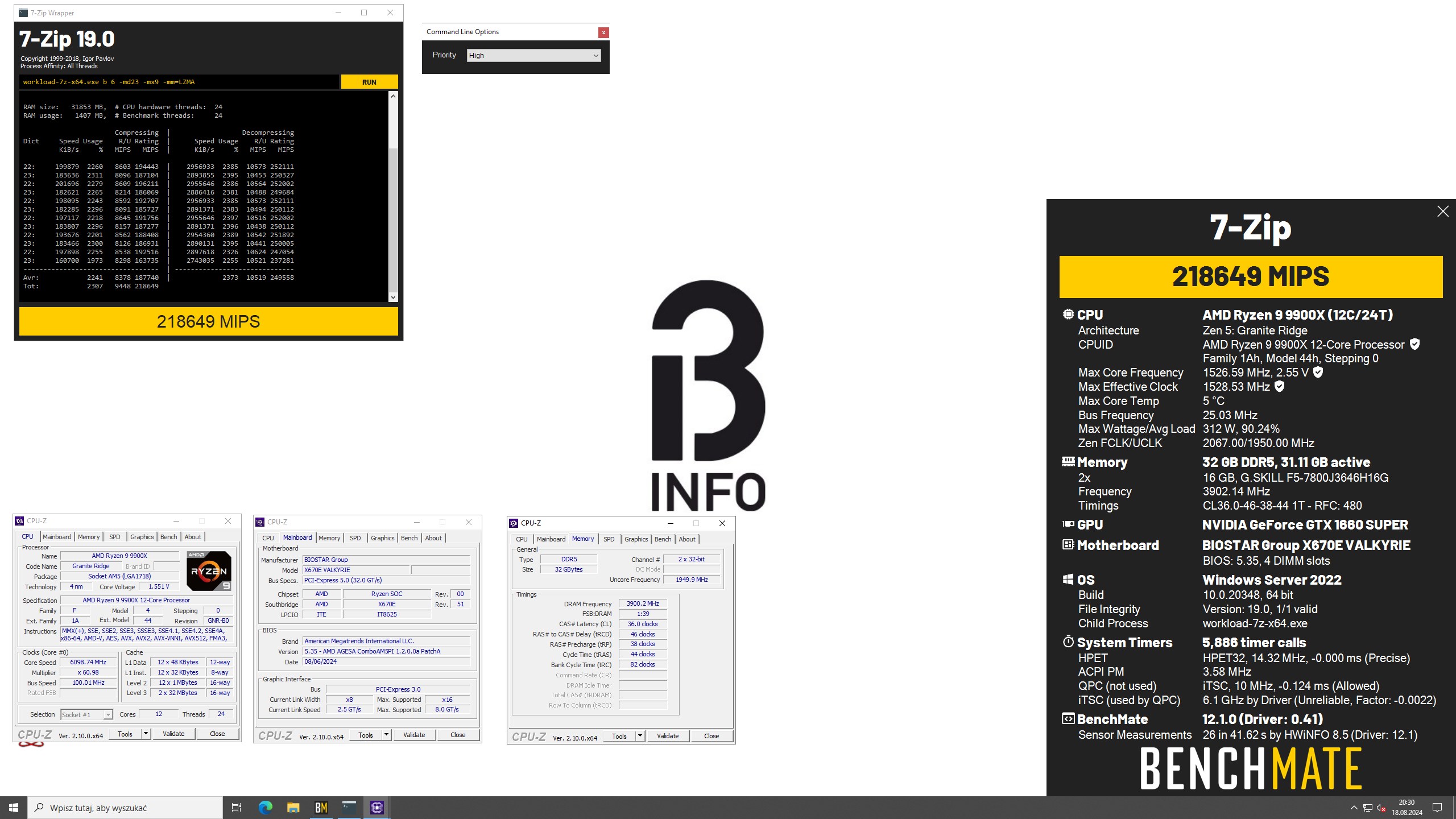Close the BenchMate result panel
This screenshot has width=1456, height=819.
click(x=1443, y=212)
